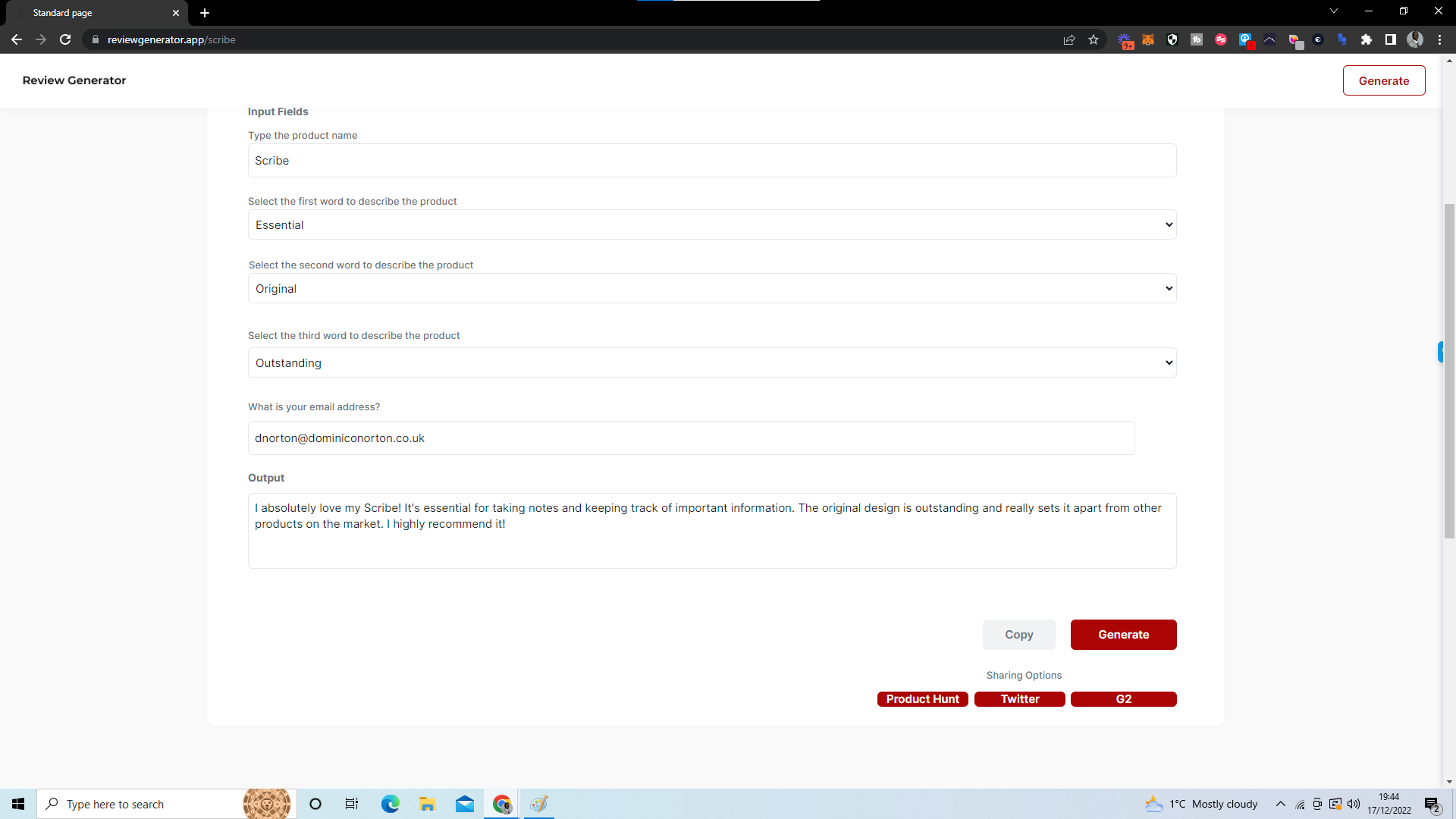Open the blue extension with red alert badge
Viewport: 1456px width, 819px height.
tap(1245, 39)
